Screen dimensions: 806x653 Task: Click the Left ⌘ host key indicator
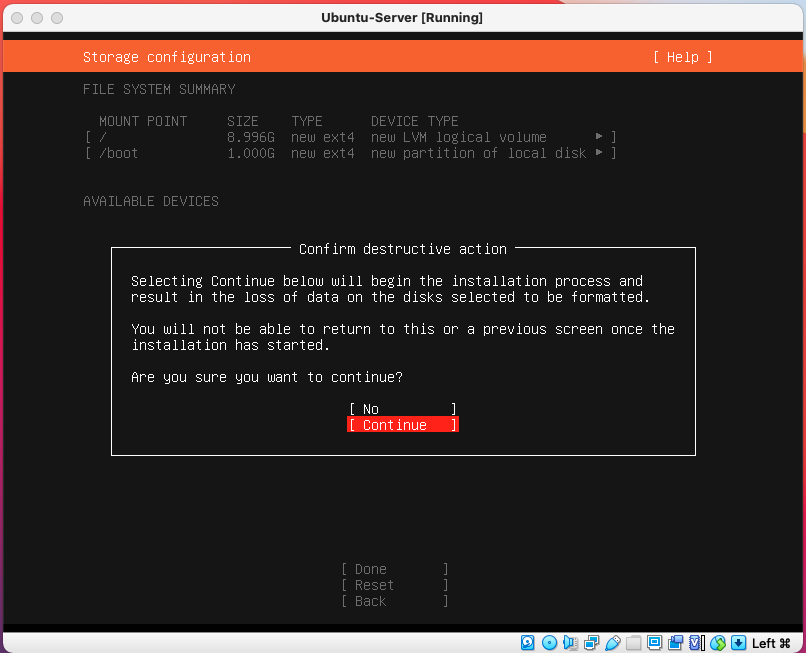pos(771,643)
